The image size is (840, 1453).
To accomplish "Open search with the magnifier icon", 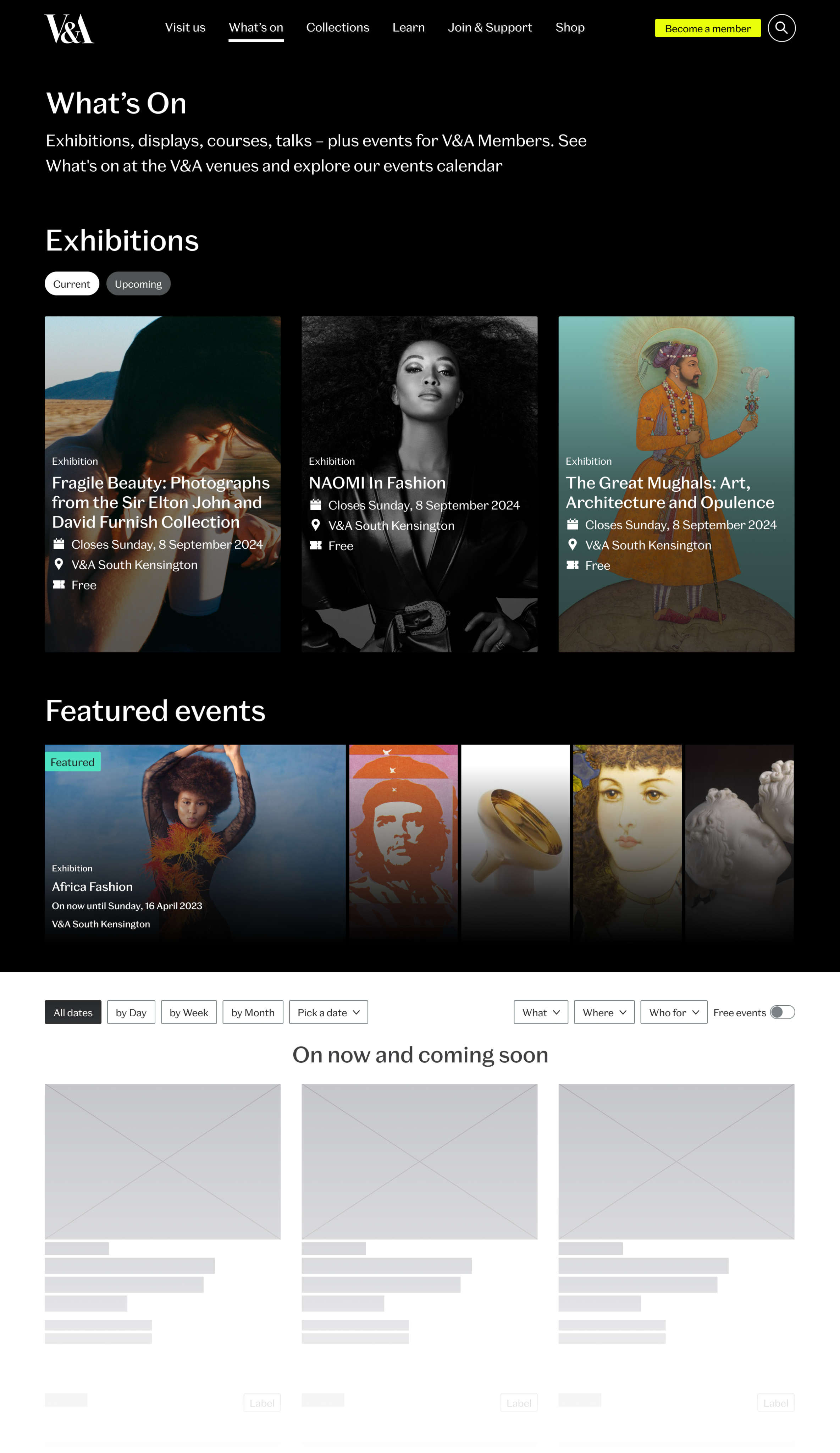I will coord(781,28).
